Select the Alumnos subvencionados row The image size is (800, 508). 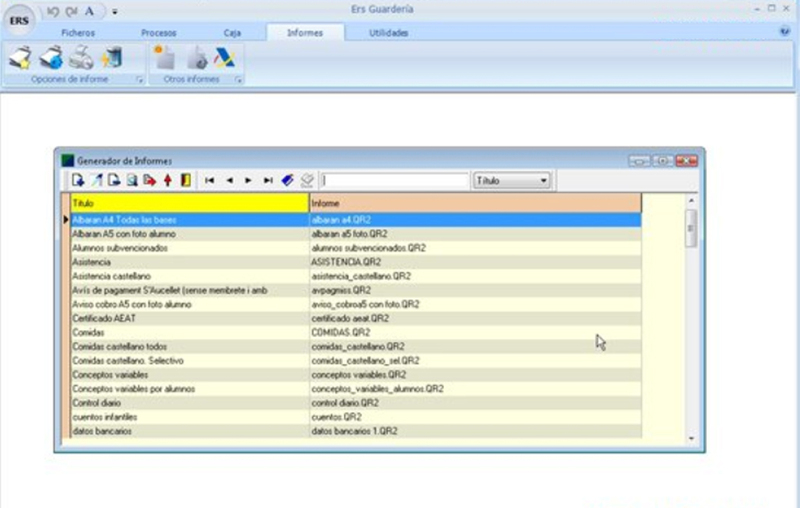tap(356, 248)
